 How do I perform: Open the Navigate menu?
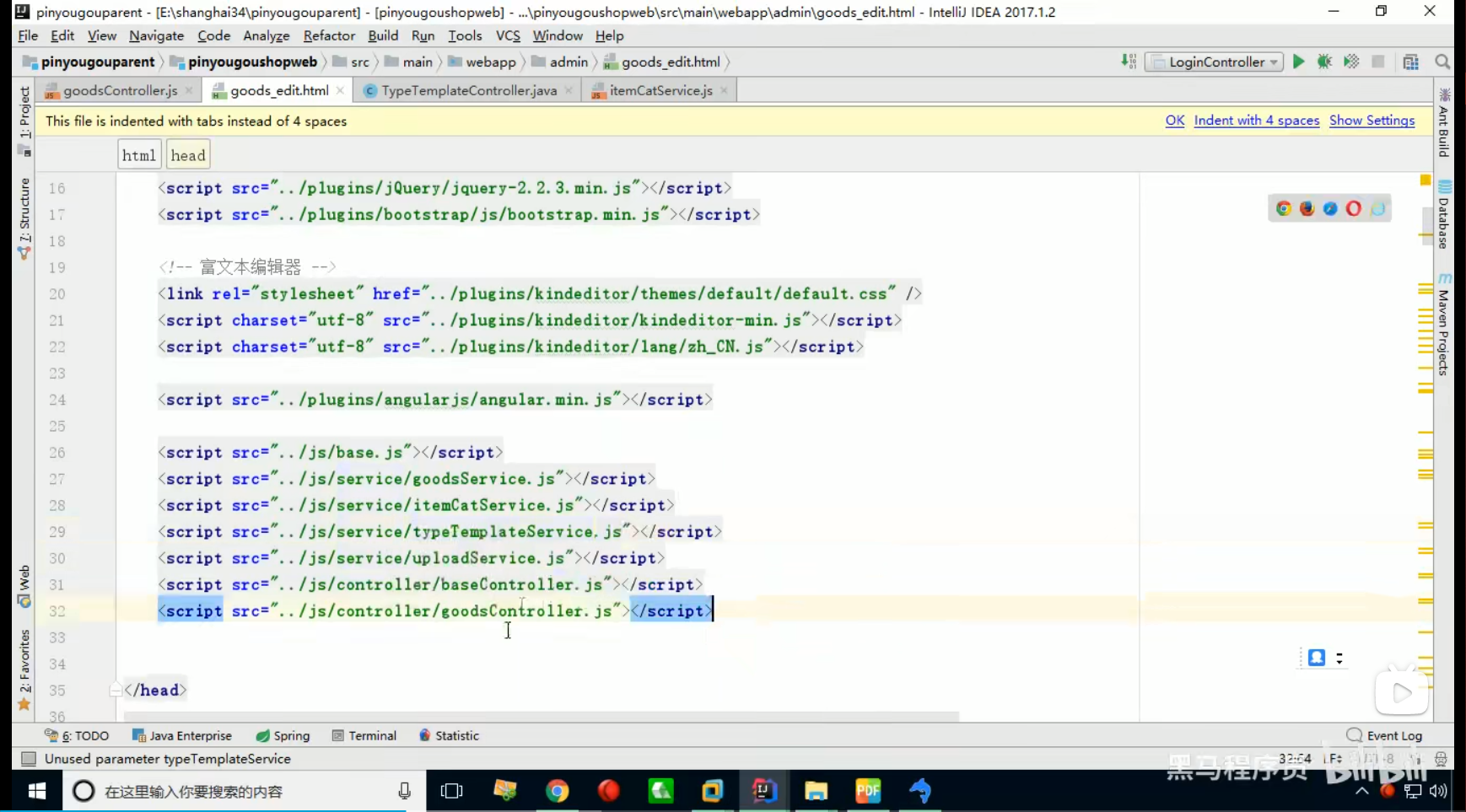156,35
